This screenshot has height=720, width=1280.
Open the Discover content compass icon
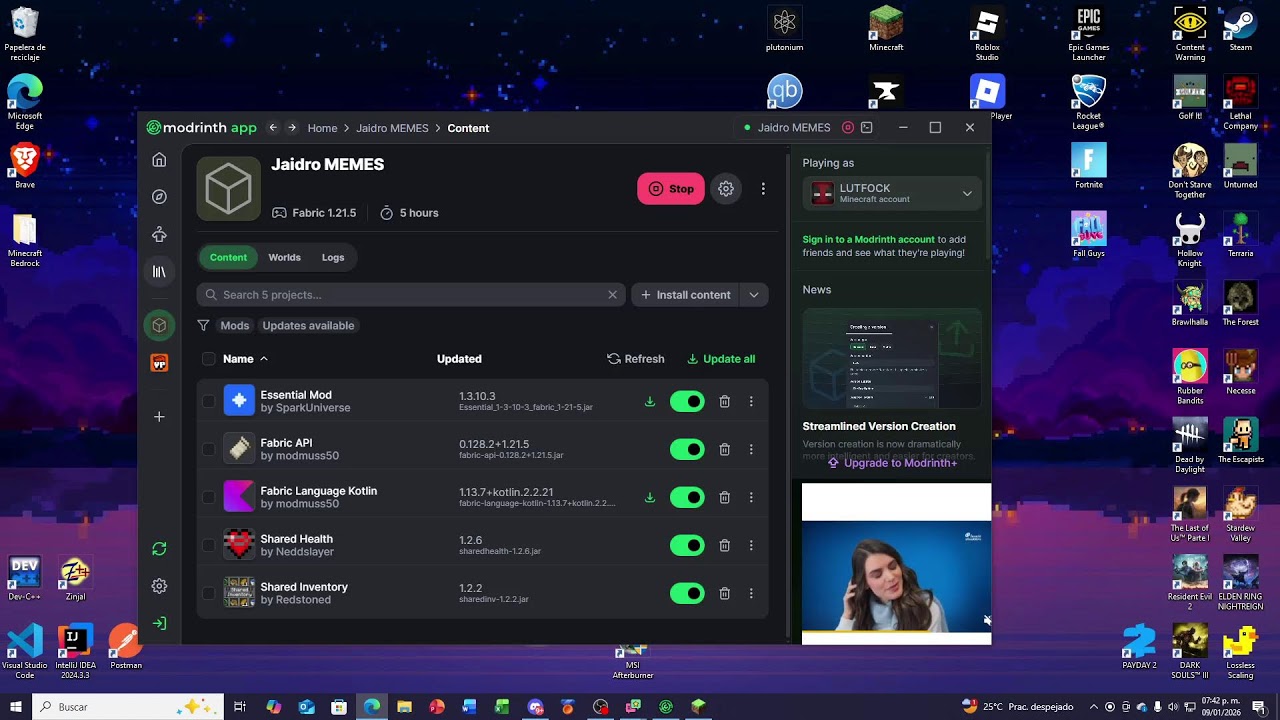click(x=159, y=197)
